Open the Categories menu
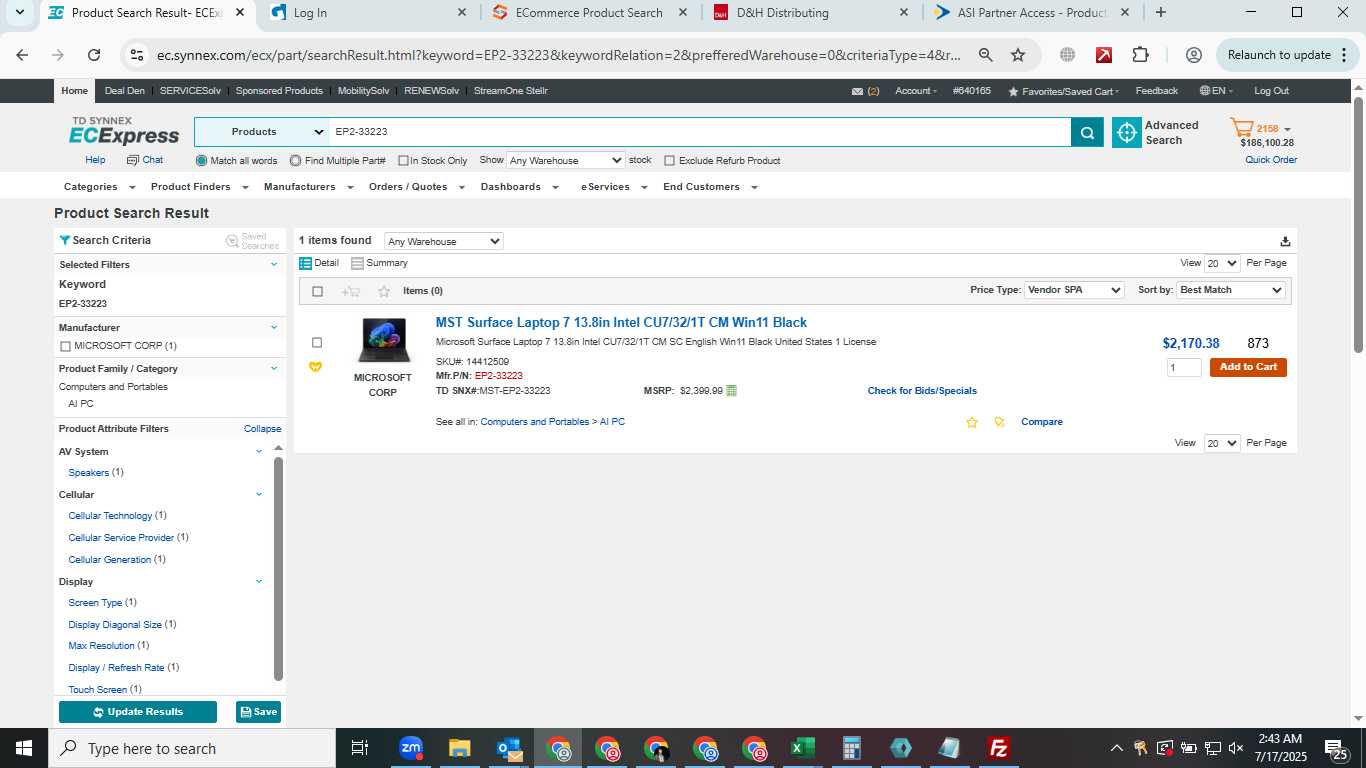This screenshot has width=1366, height=768. (98, 187)
